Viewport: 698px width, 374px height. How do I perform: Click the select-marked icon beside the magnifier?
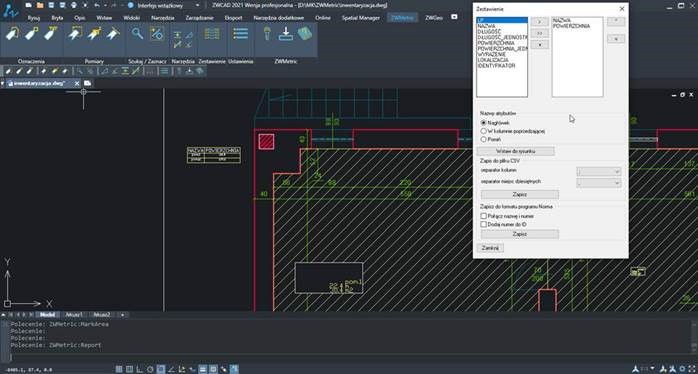click(x=157, y=33)
